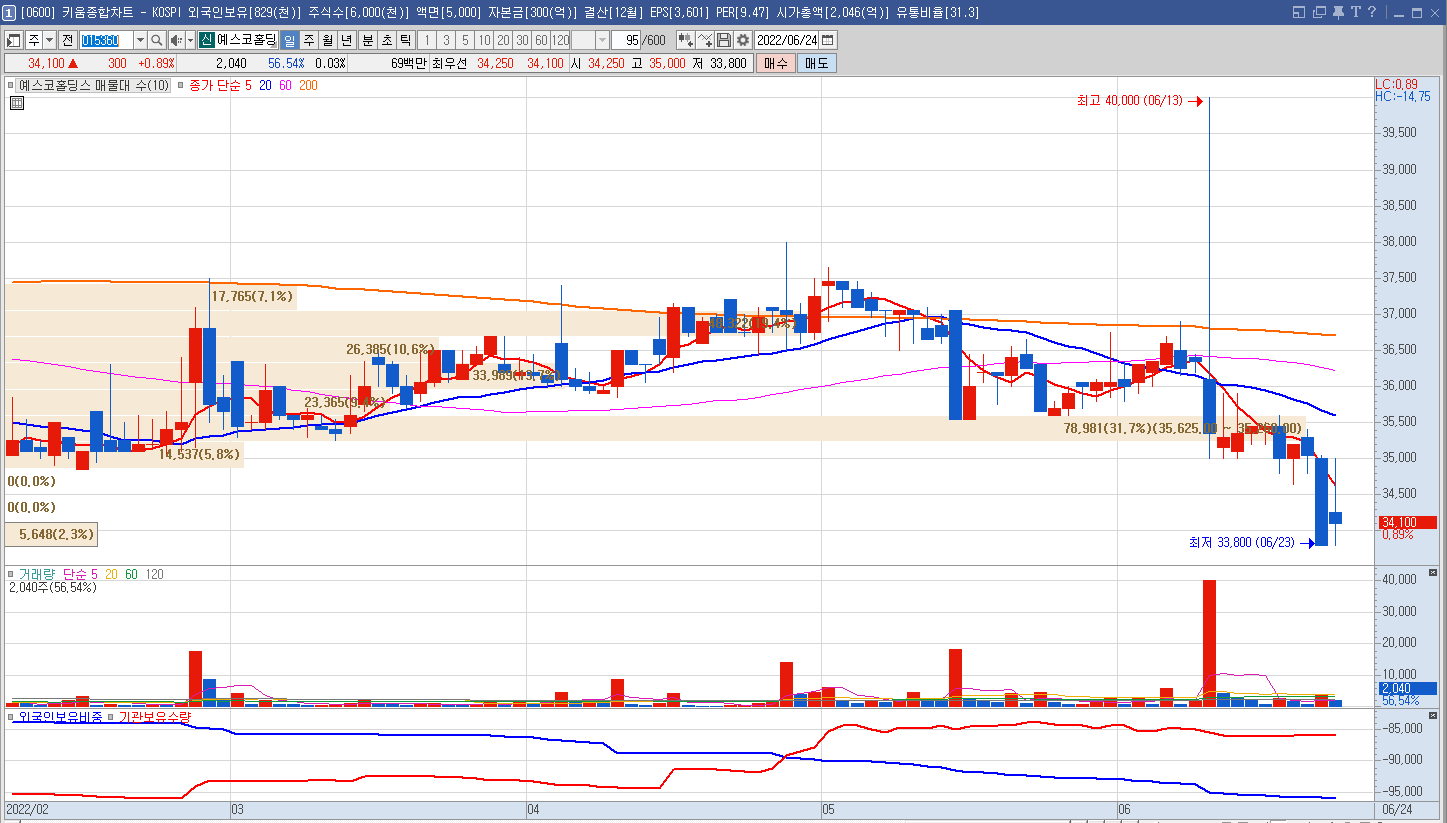Click the 종가 단순 5 moving average label
The width and height of the screenshot is (1447, 823).
tap(221, 86)
